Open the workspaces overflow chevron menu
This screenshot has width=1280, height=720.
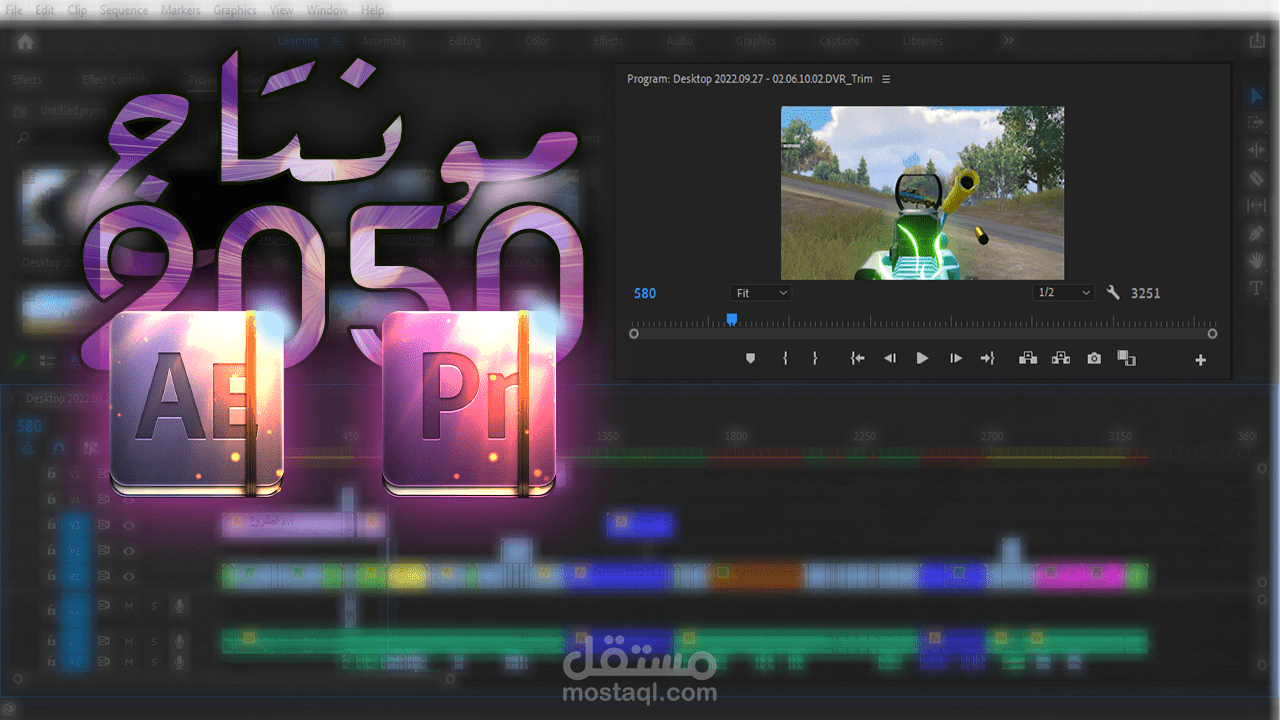1008,40
